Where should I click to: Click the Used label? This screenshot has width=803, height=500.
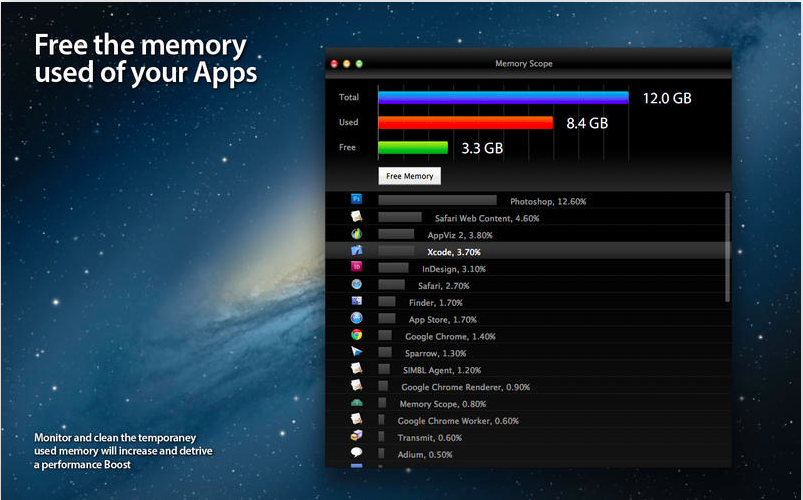coord(348,122)
